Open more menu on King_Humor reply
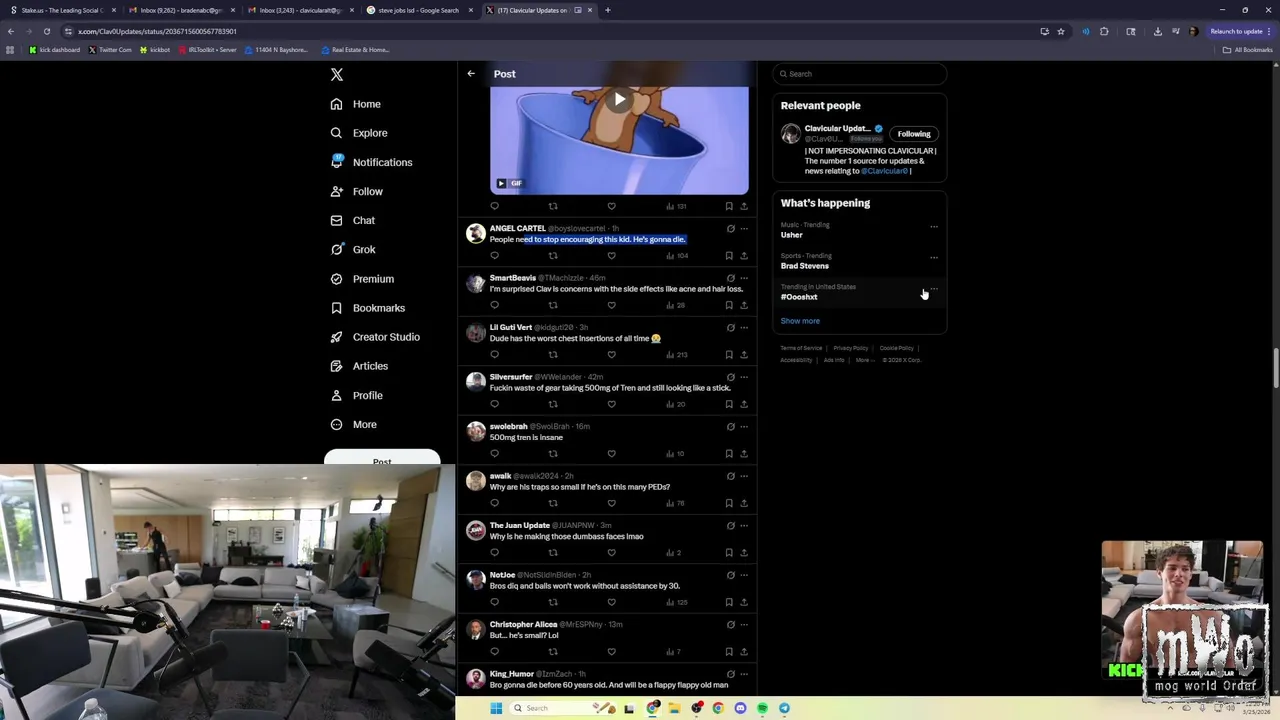 [744, 674]
